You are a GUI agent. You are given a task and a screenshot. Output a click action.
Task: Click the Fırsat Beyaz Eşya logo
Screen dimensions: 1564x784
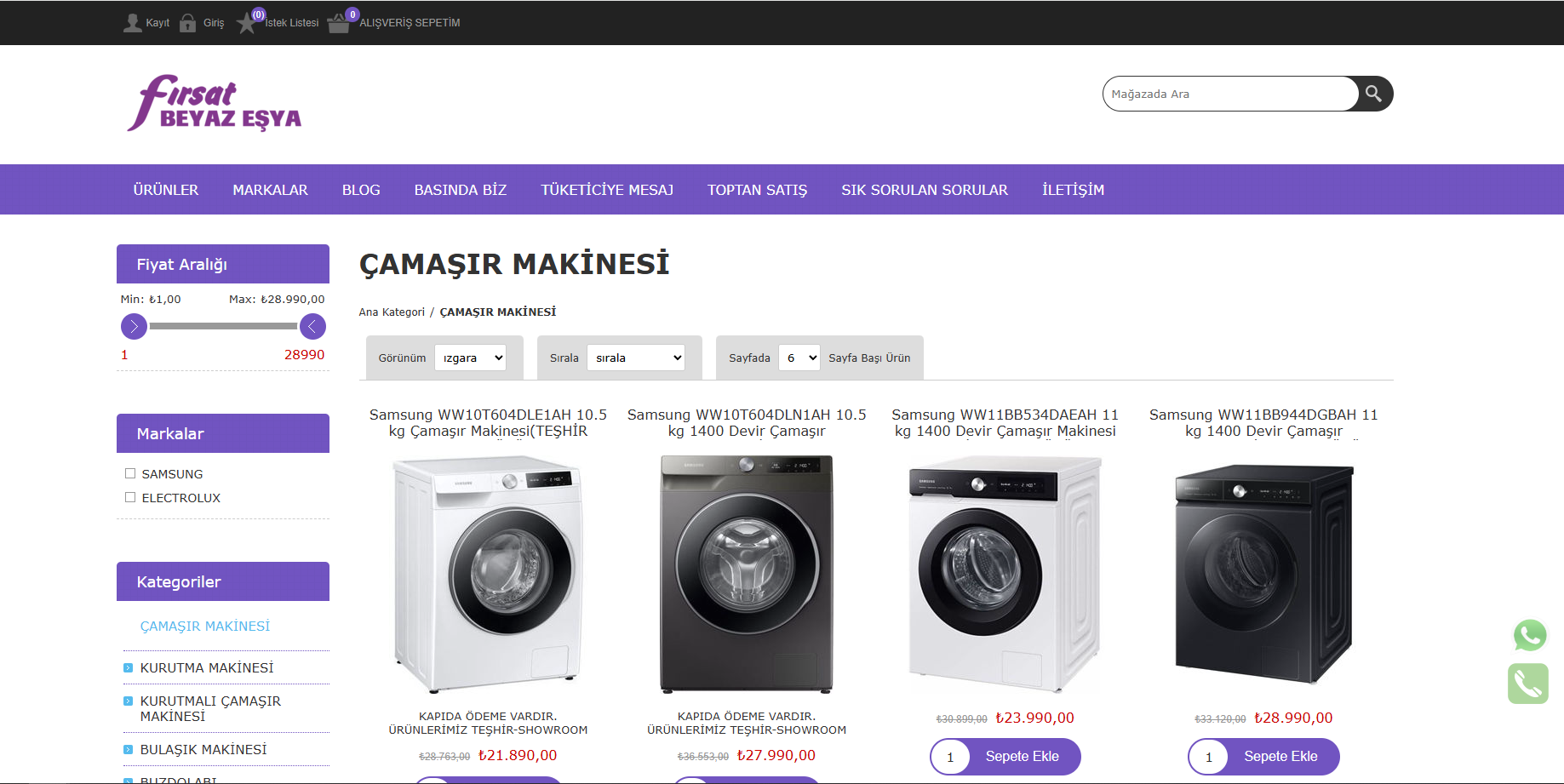pyautogui.click(x=215, y=104)
